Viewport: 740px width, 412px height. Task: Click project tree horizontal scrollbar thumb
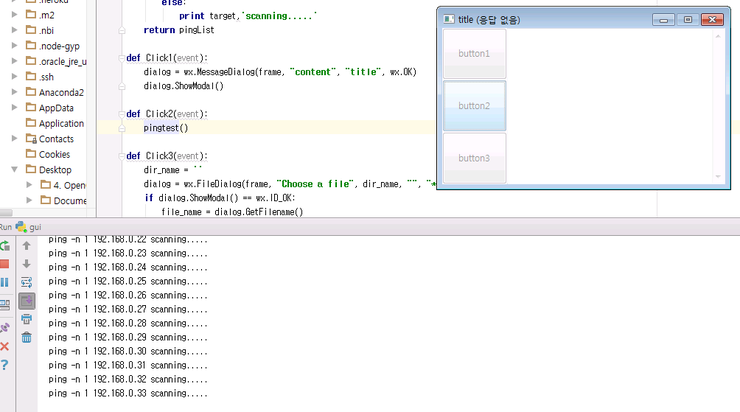(6, 213)
